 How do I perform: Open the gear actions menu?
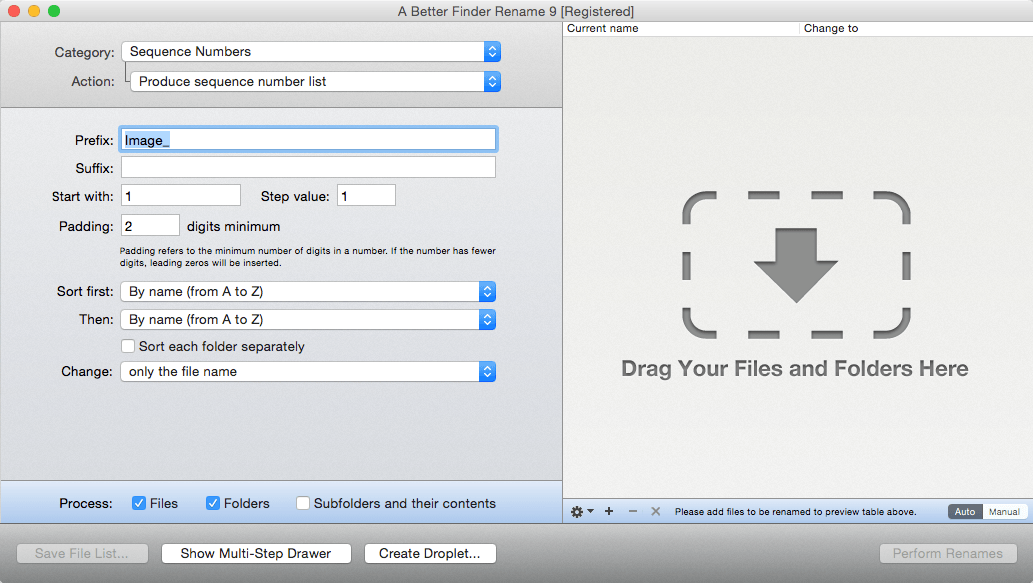coord(582,512)
